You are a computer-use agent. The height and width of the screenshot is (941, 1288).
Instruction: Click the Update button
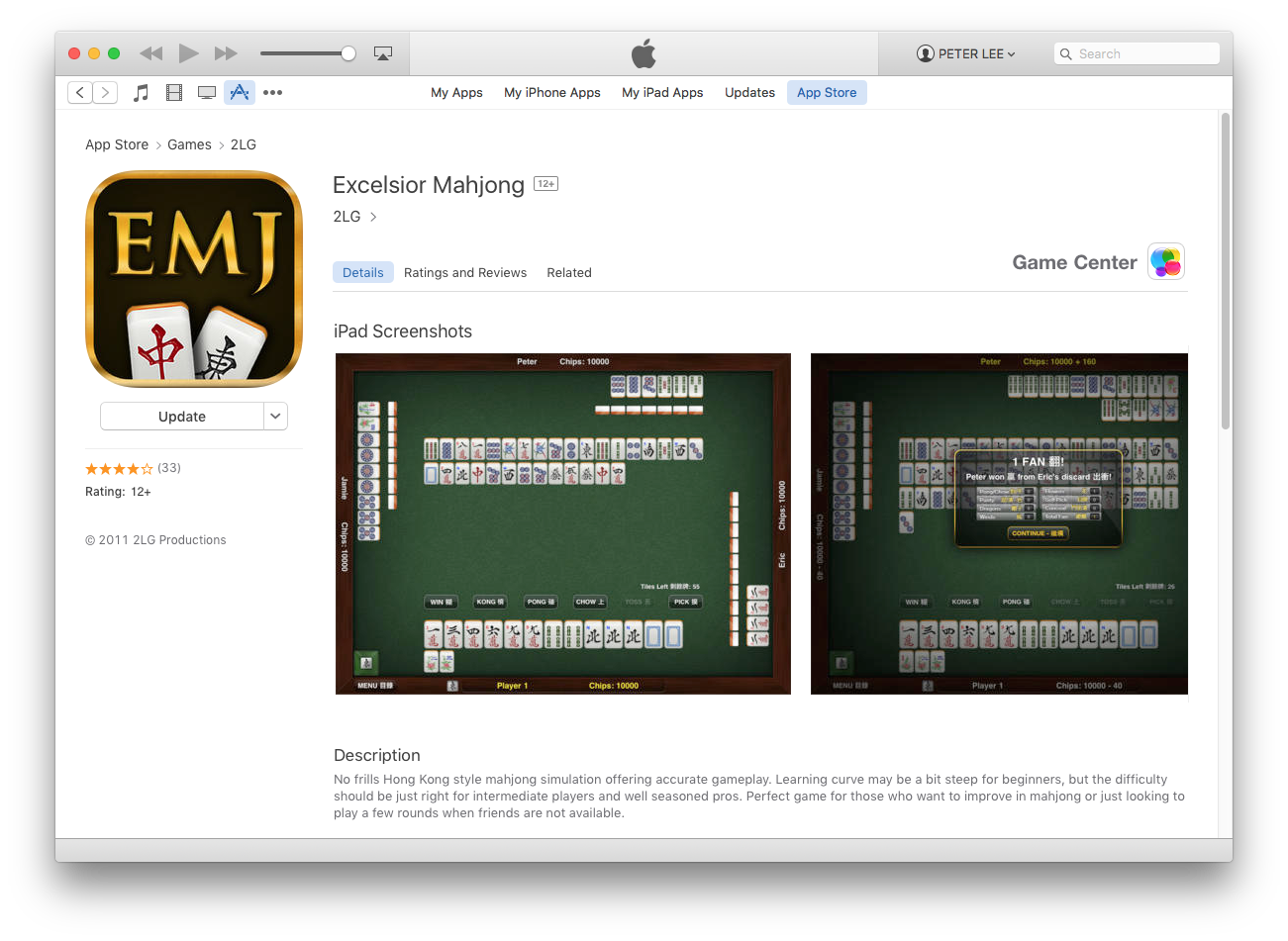[x=182, y=417]
